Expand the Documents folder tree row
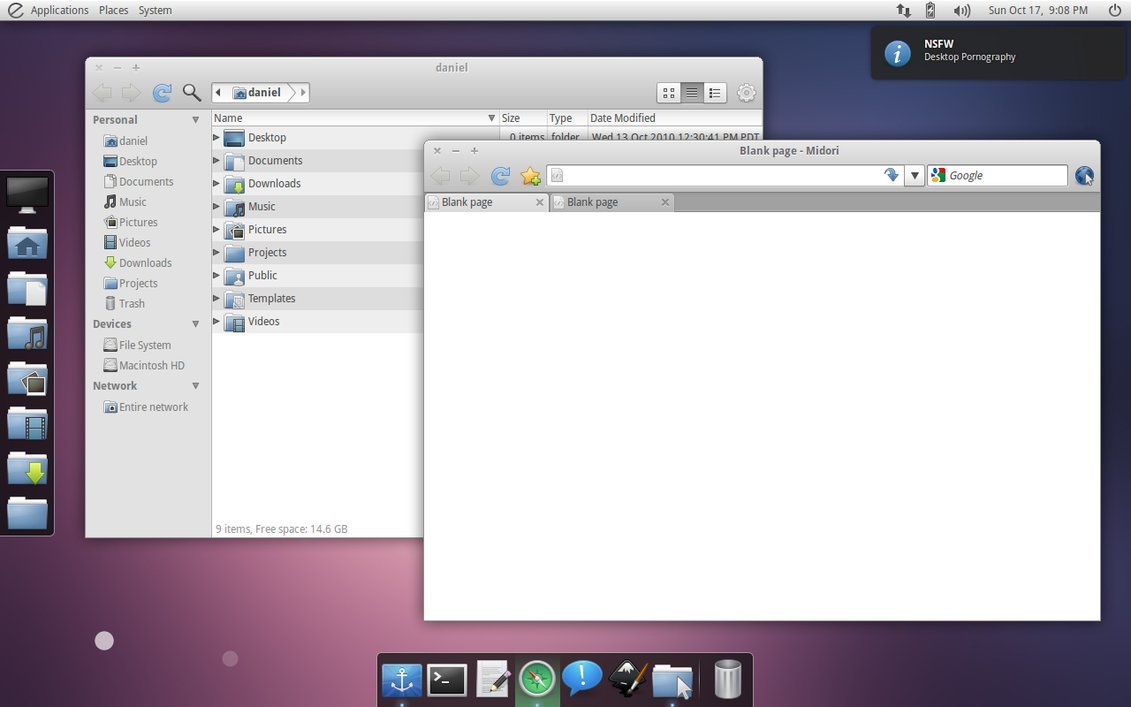 point(216,160)
